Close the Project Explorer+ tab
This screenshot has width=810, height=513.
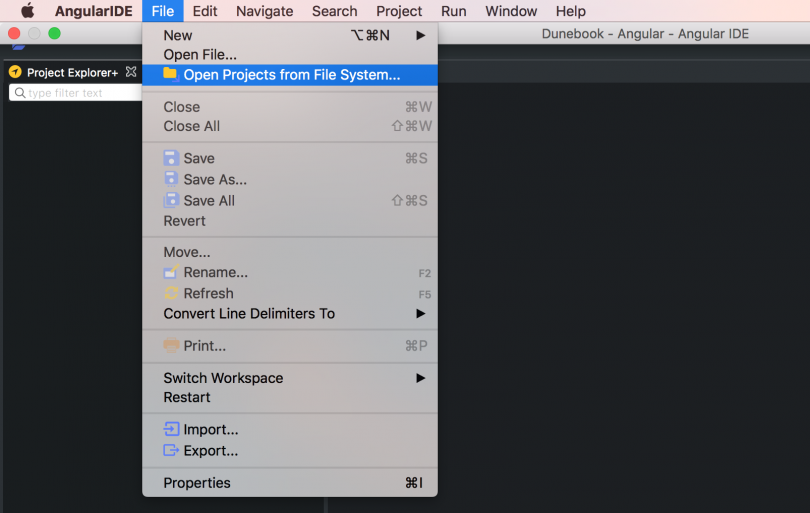click(x=131, y=72)
